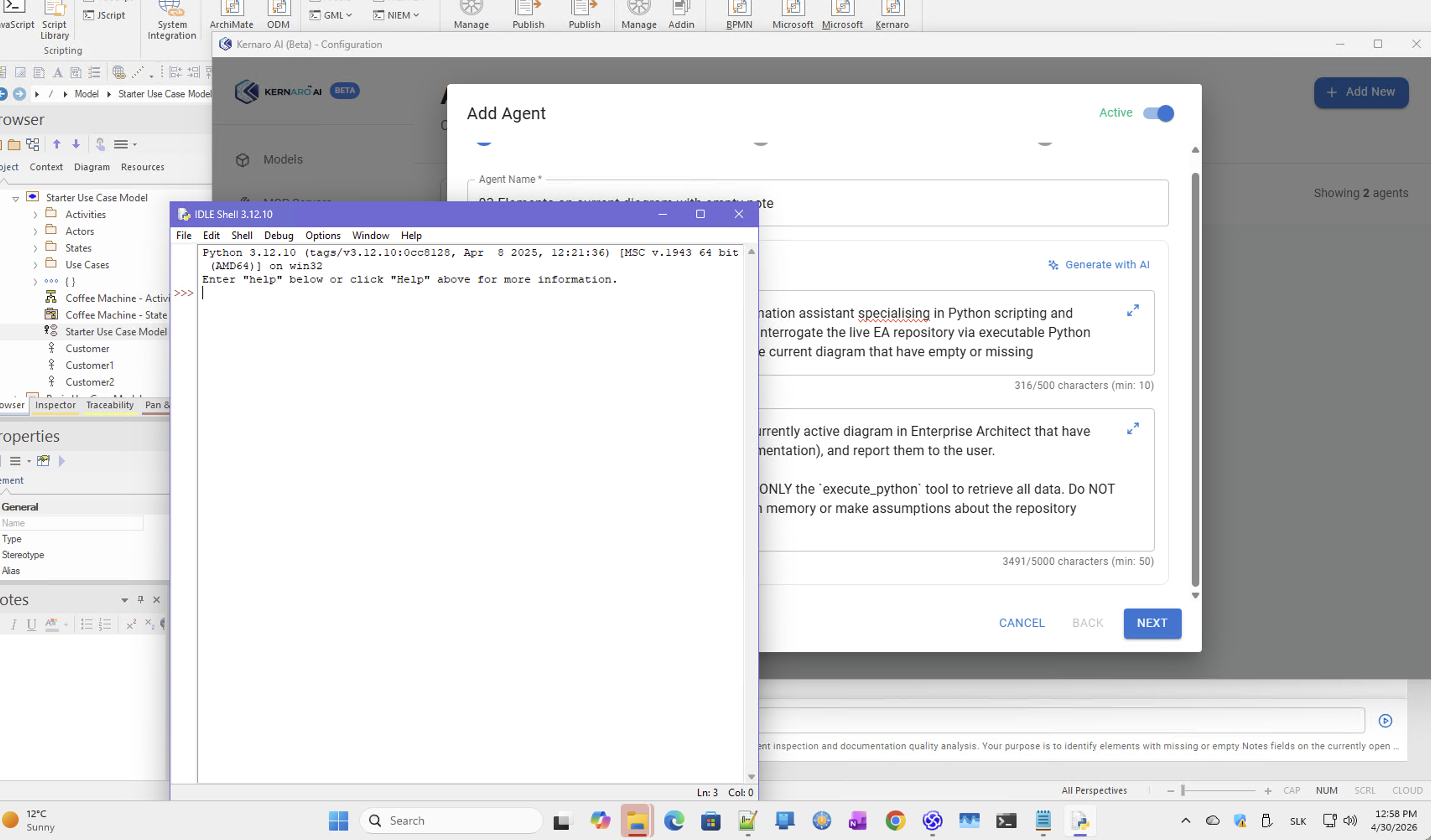Click the navigate forward arrow button
Screen dimensions: 1431x840
coord(19,94)
